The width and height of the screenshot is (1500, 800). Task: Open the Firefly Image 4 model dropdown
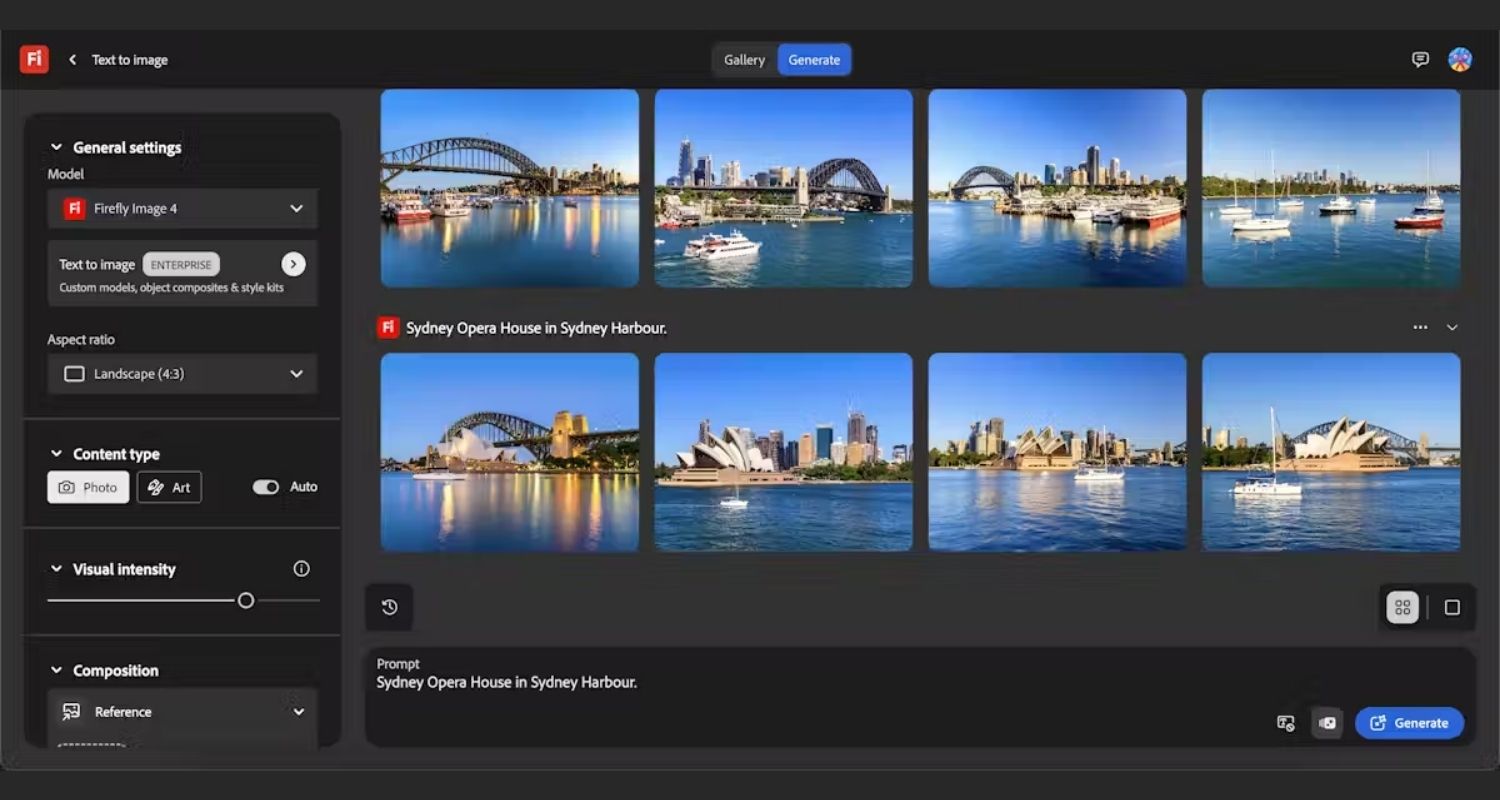tap(183, 209)
